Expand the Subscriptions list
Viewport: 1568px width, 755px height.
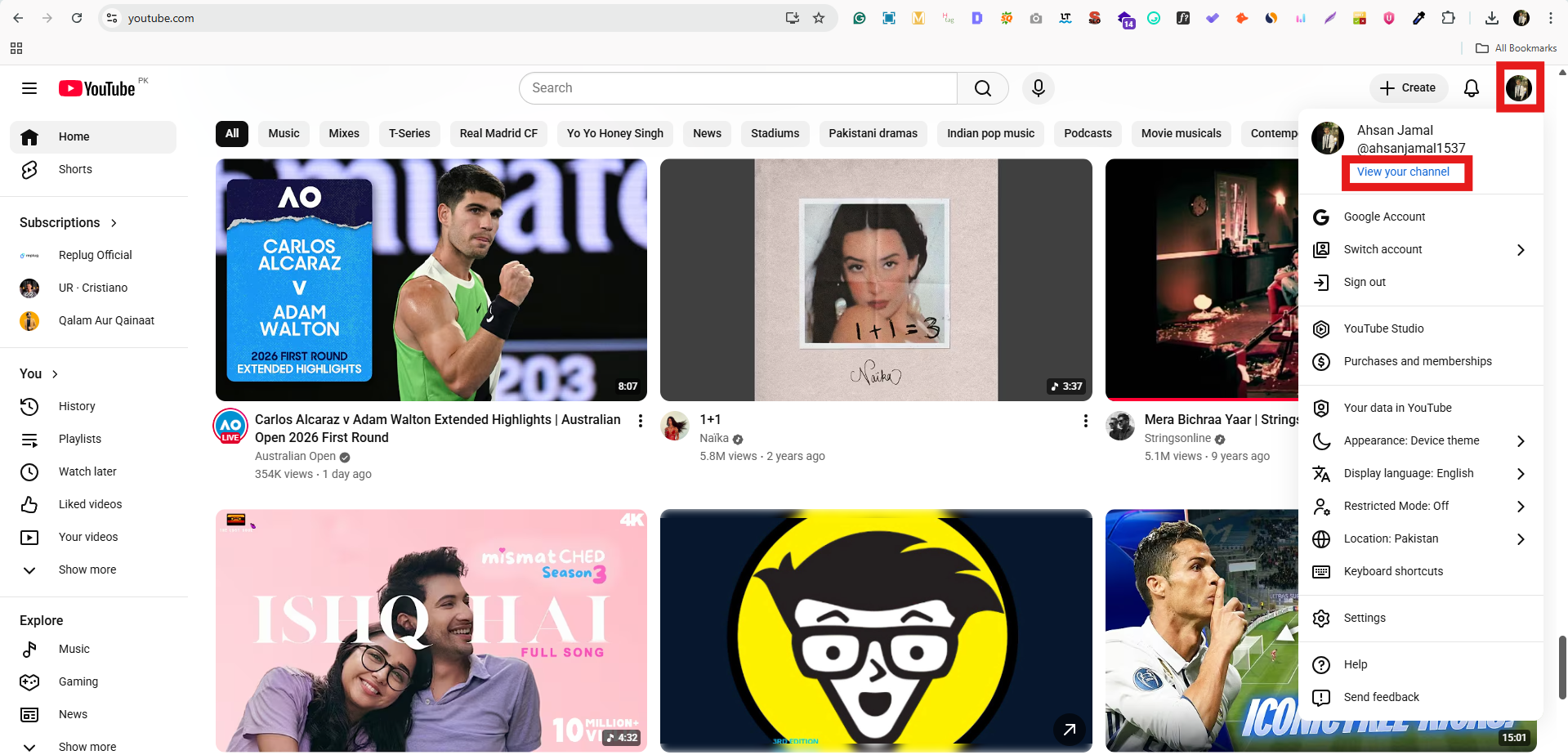(113, 222)
